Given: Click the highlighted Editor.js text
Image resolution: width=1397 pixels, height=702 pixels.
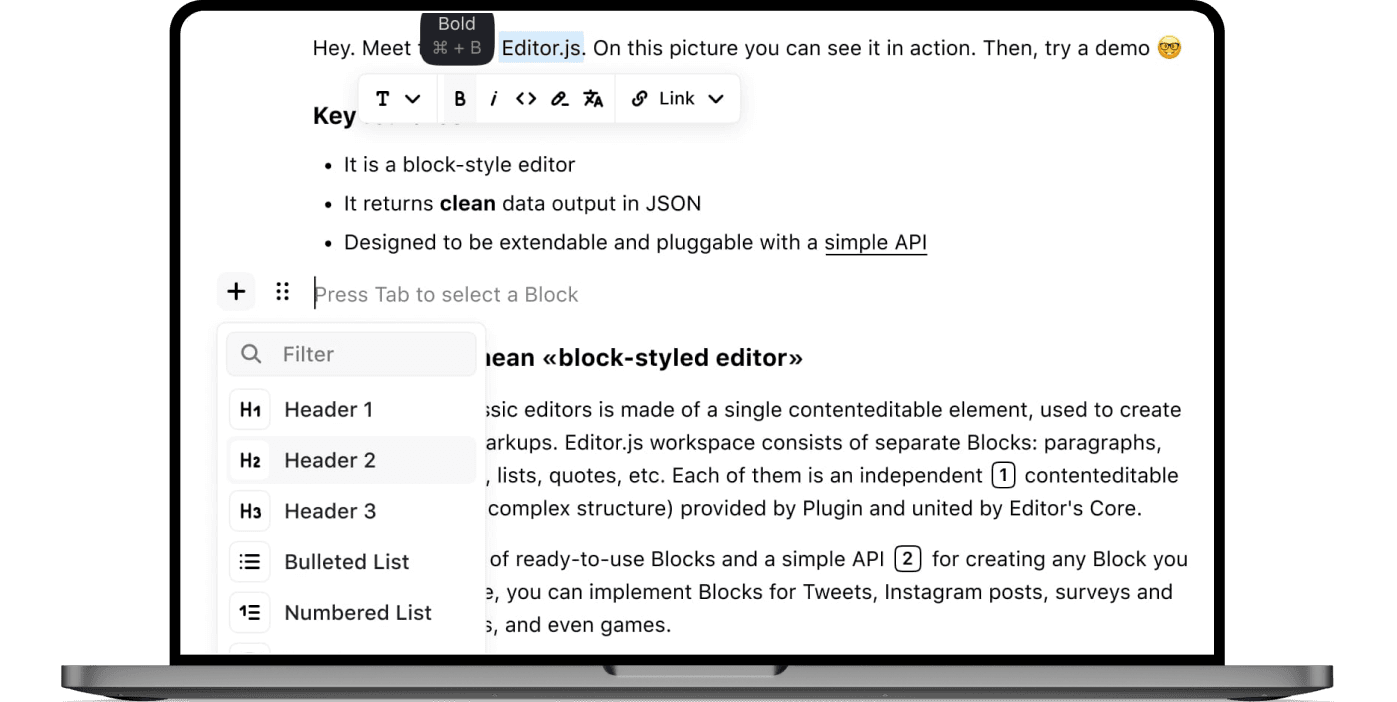Looking at the screenshot, I should point(541,48).
